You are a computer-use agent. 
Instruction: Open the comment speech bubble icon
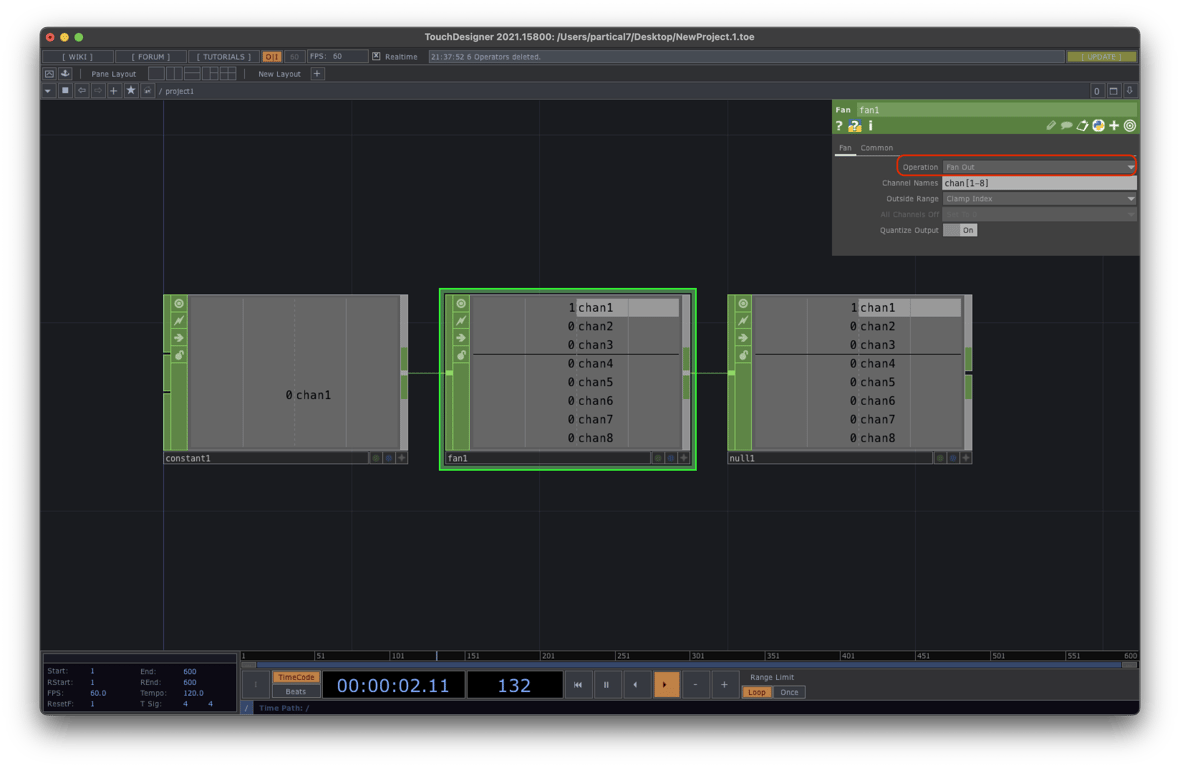pos(1066,126)
